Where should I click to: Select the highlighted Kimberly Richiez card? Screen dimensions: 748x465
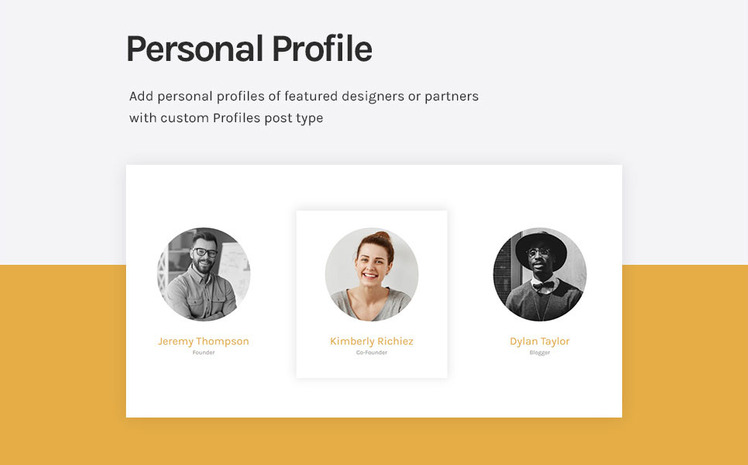tap(372, 294)
